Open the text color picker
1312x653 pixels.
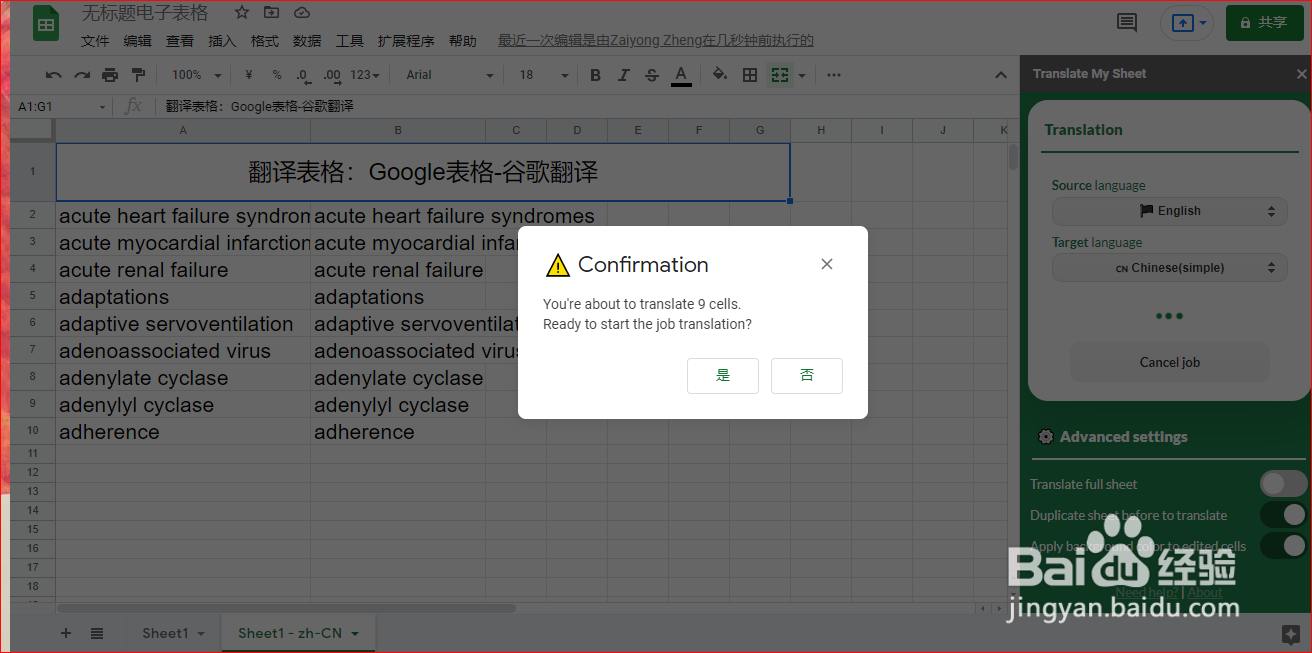coord(681,75)
